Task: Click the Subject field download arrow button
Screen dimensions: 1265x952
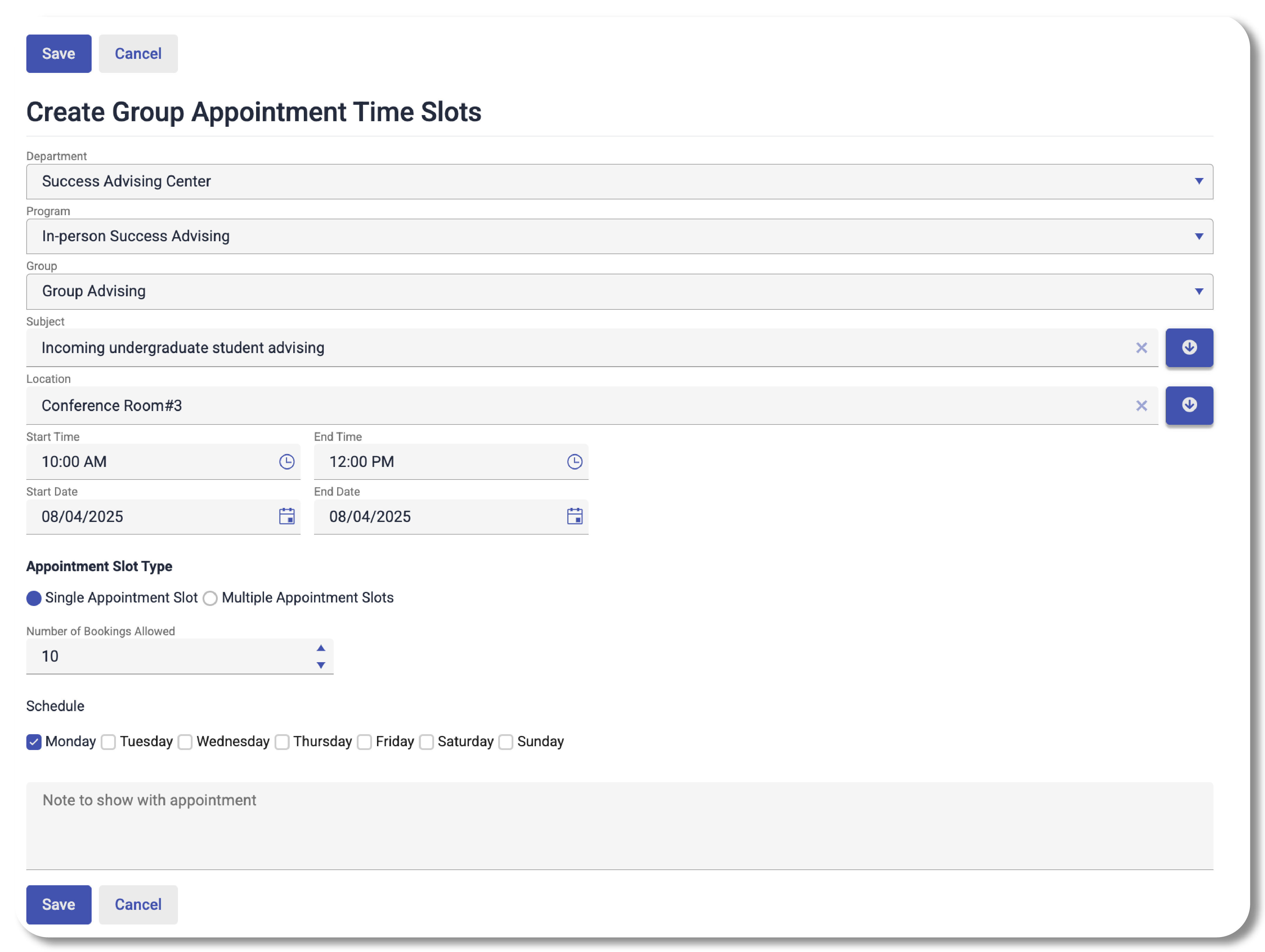Action: [1189, 347]
